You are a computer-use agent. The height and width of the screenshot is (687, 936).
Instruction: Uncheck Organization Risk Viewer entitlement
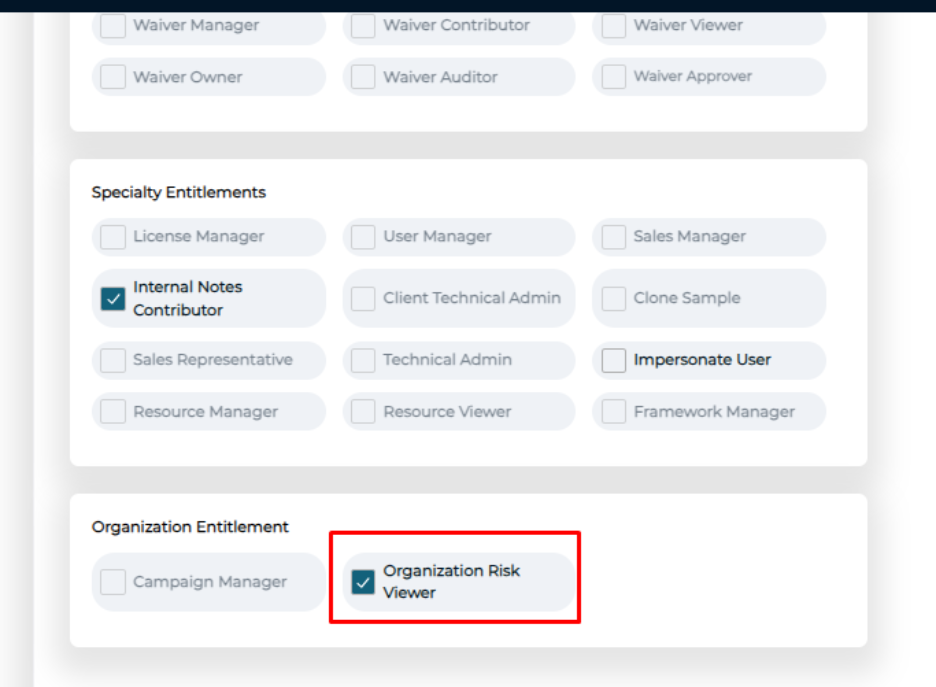pos(363,582)
